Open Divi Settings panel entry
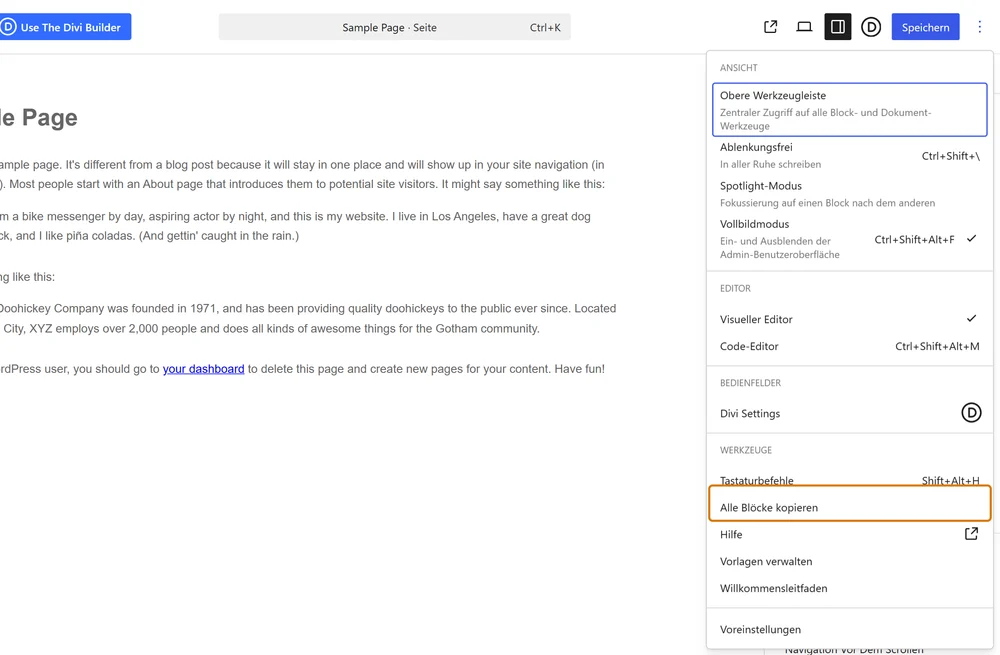This screenshot has width=1000, height=655. pyautogui.click(x=849, y=413)
